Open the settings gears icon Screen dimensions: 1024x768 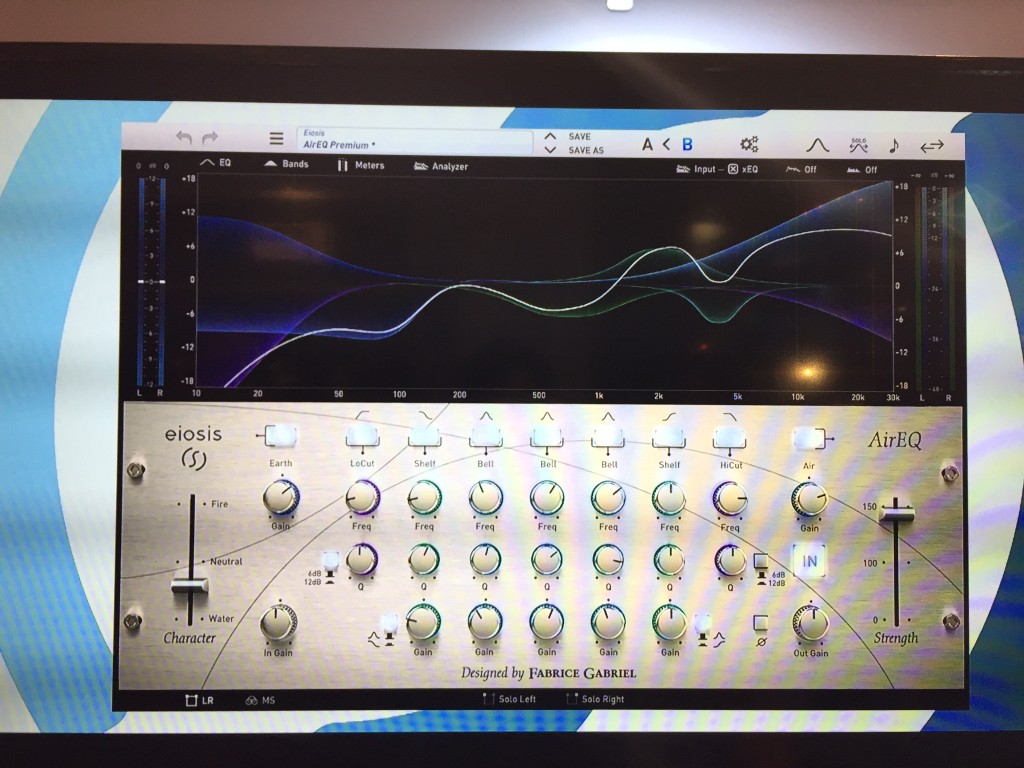[x=749, y=144]
